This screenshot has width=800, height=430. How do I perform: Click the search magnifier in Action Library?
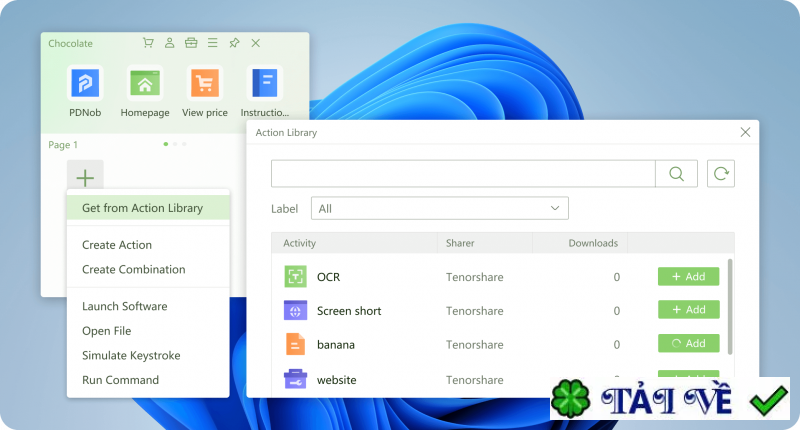[x=677, y=174]
